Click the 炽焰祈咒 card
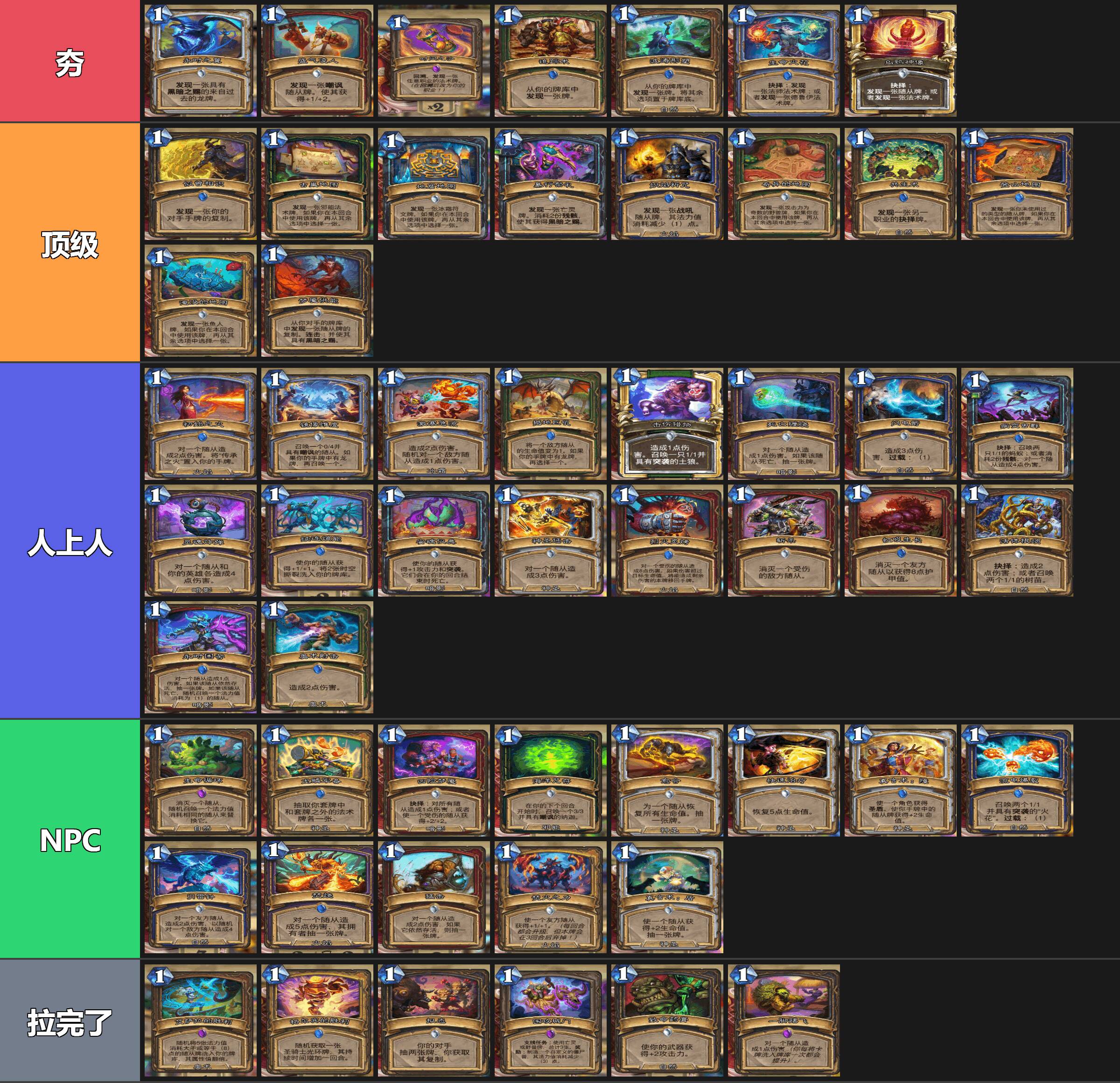The width and height of the screenshot is (1120, 1083). (x=667, y=183)
